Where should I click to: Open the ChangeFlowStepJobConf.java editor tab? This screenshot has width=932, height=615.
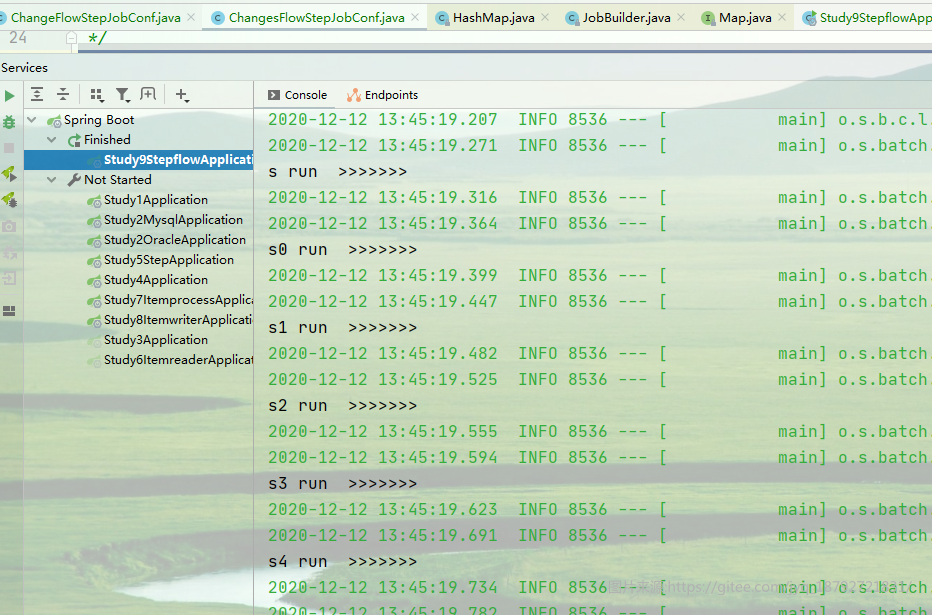pyautogui.click(x=95, y=18)
